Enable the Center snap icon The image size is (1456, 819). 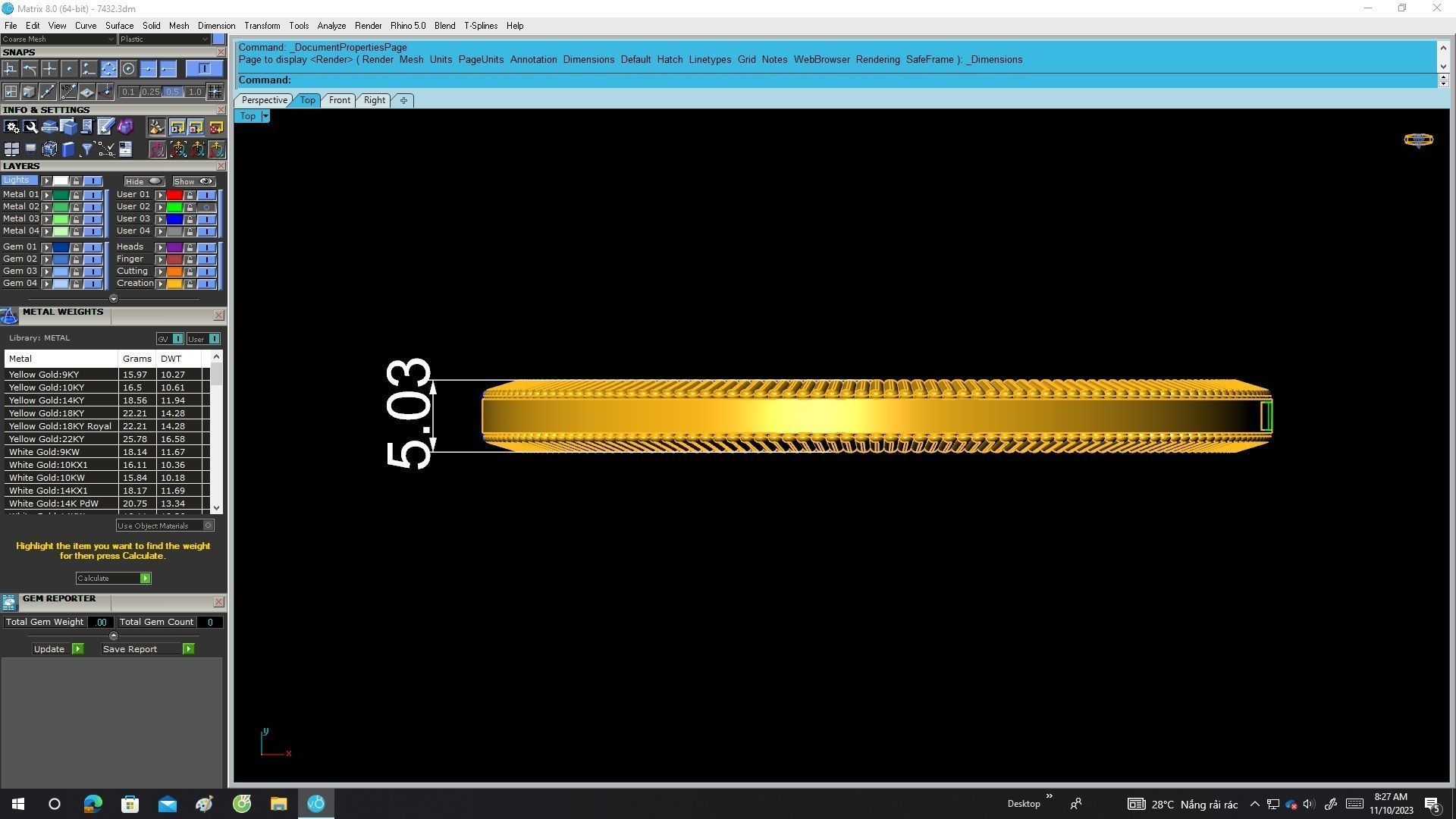coord(128,69)
